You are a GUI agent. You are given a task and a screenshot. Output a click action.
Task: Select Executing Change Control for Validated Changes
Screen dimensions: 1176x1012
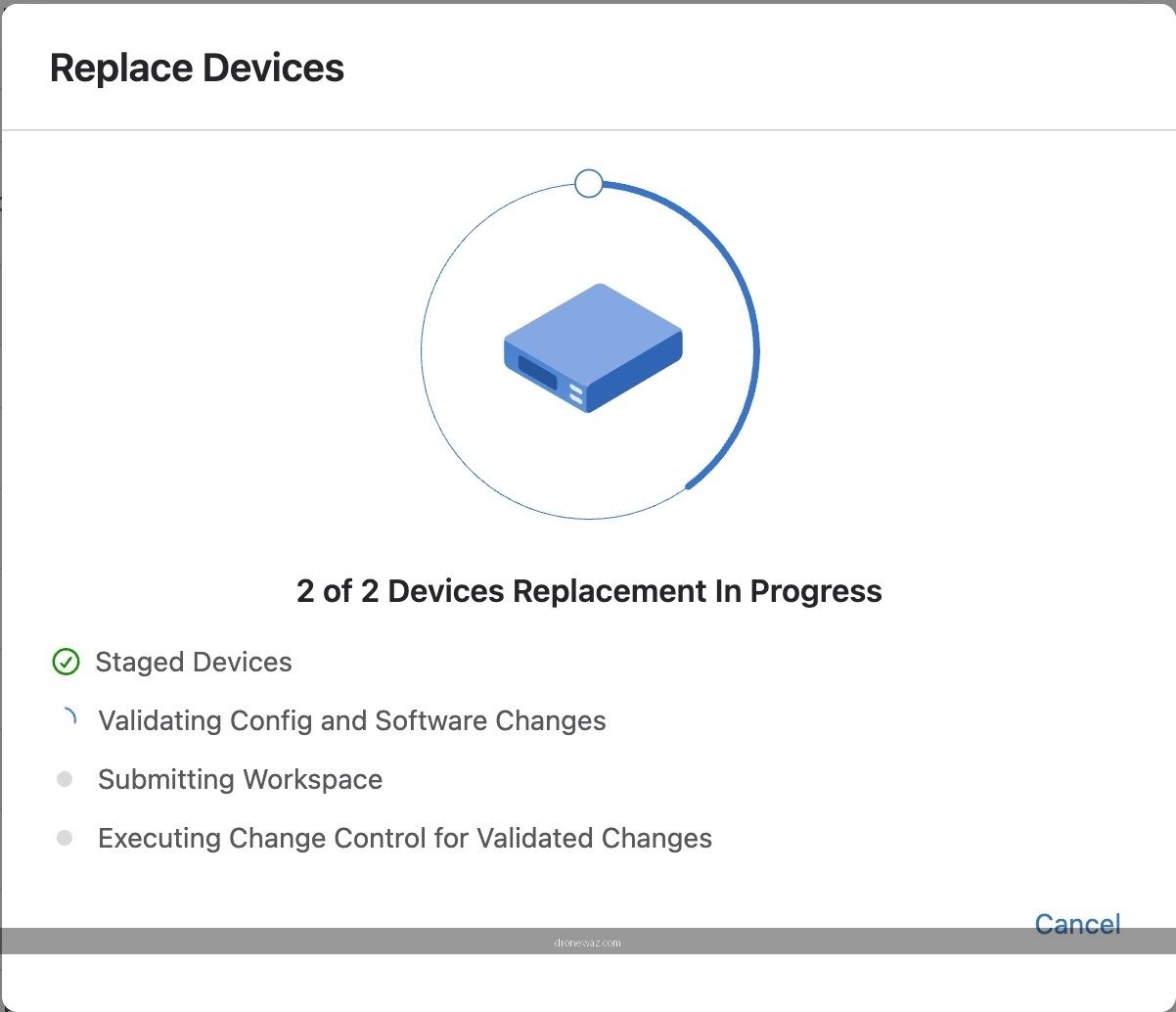pyautogui.click(x=405, y=839)
